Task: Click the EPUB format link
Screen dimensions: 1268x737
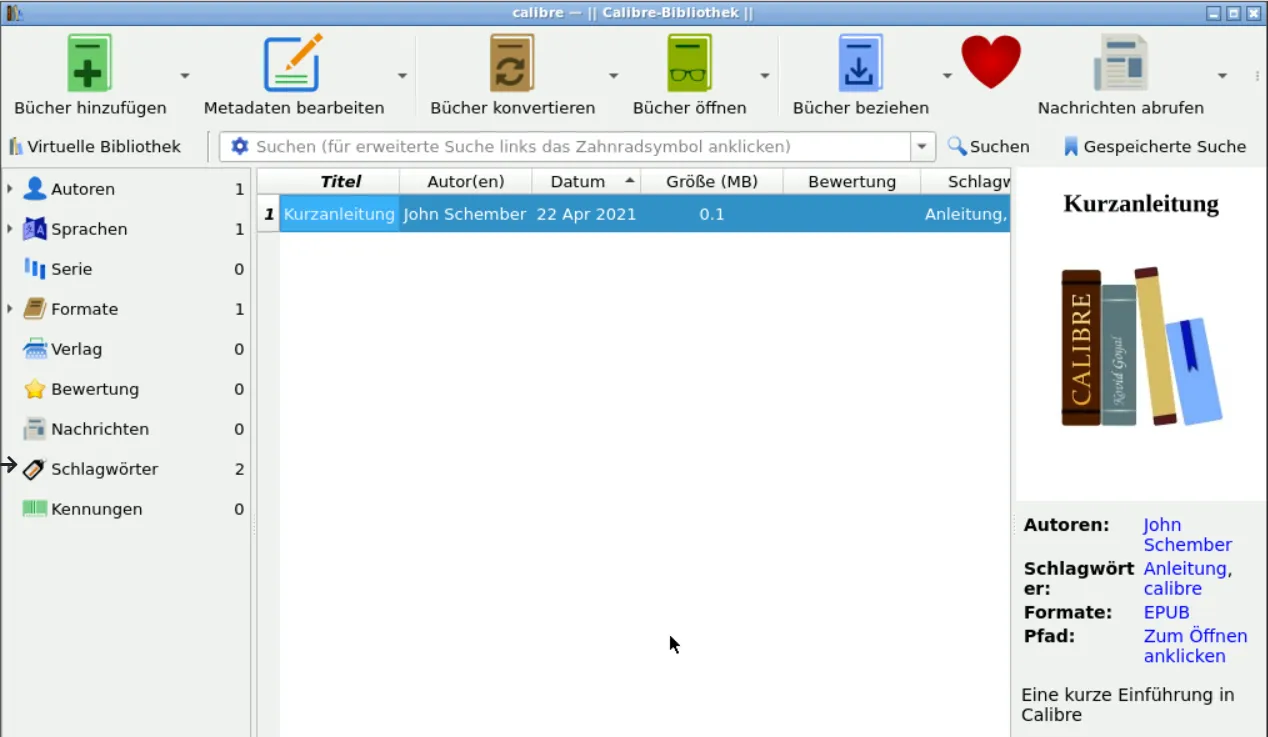Action: pyautogui.click(x=1166, y=612)
